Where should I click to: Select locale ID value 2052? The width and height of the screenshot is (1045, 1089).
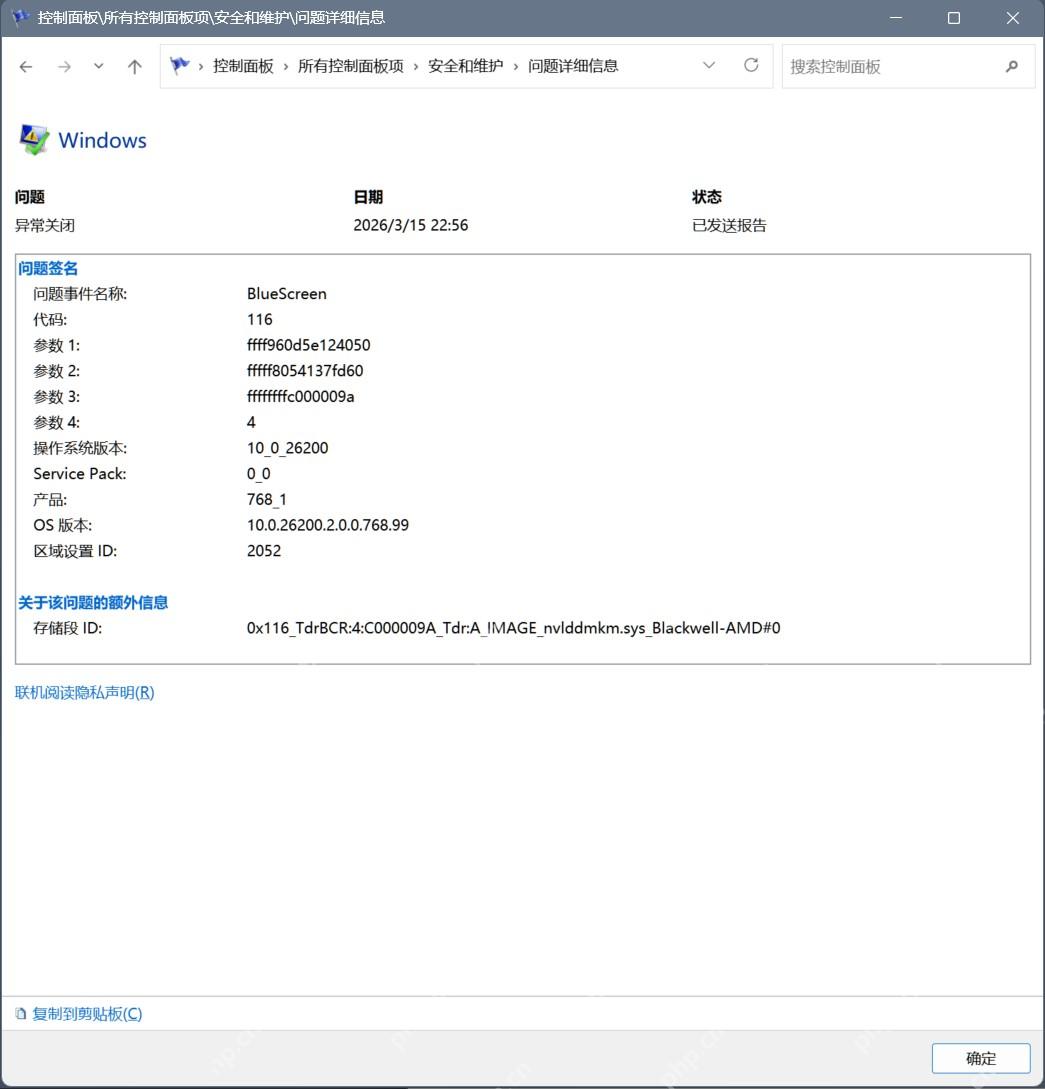tap(264, 551)
